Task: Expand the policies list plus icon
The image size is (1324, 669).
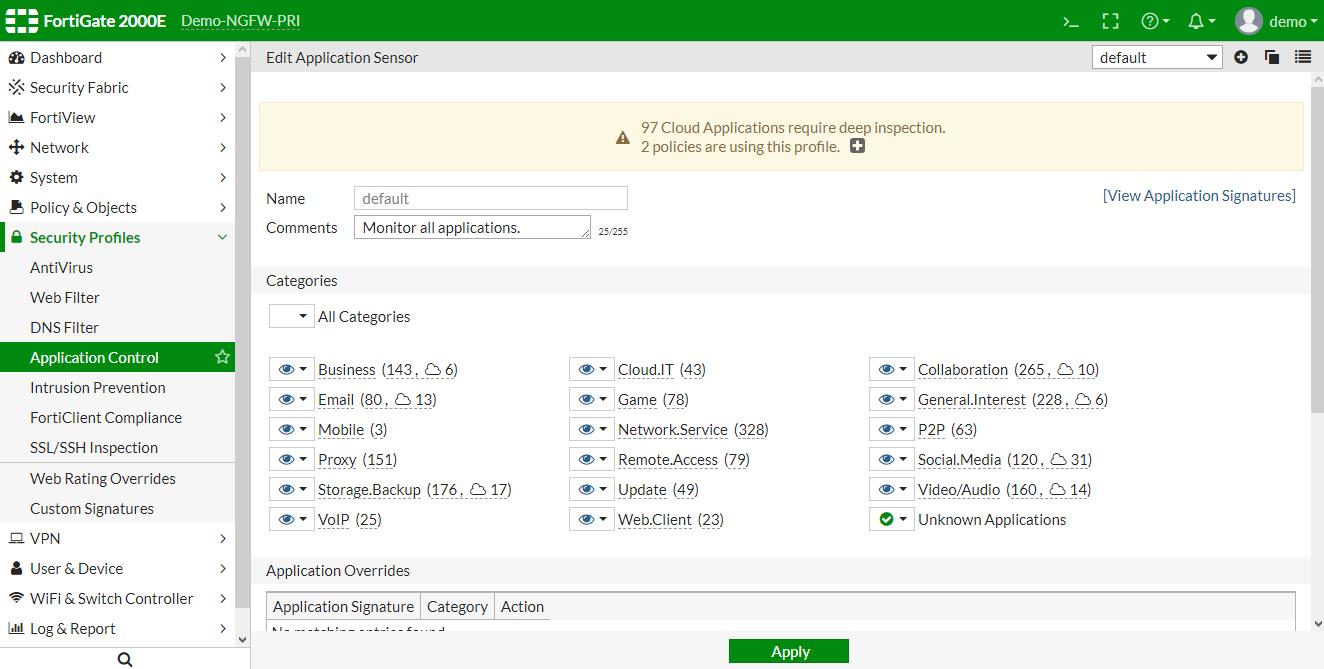Action: coord(857,146)
